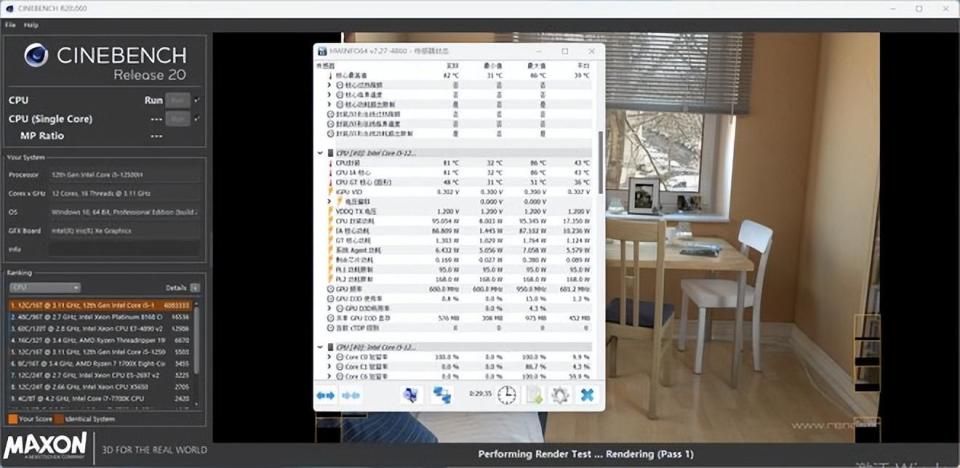The height and width of the screenshot is (468, 960).
Task: Select ranking entry AMD Ryzen Threadripper
Action: coord(100,341)
